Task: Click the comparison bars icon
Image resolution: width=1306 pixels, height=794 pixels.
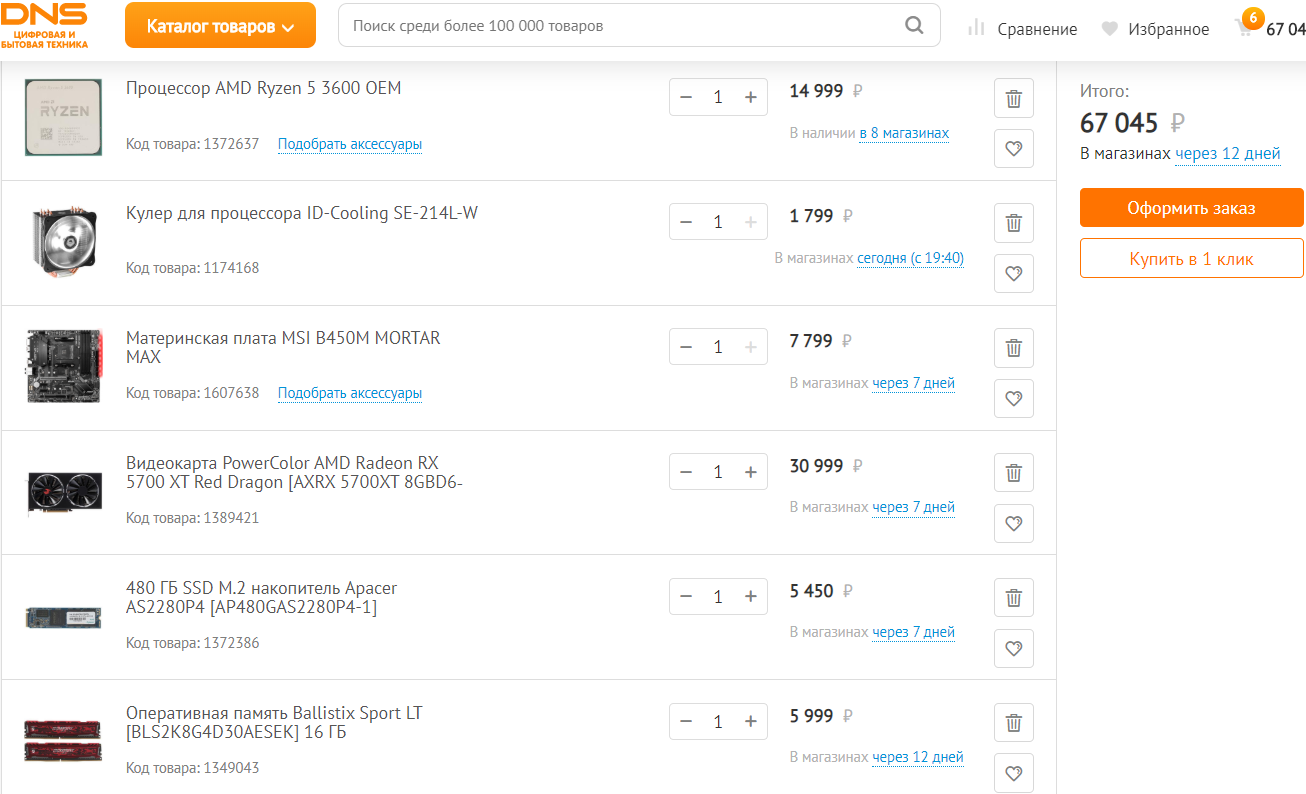Action: pyautogui.click(x=976, y=29)
